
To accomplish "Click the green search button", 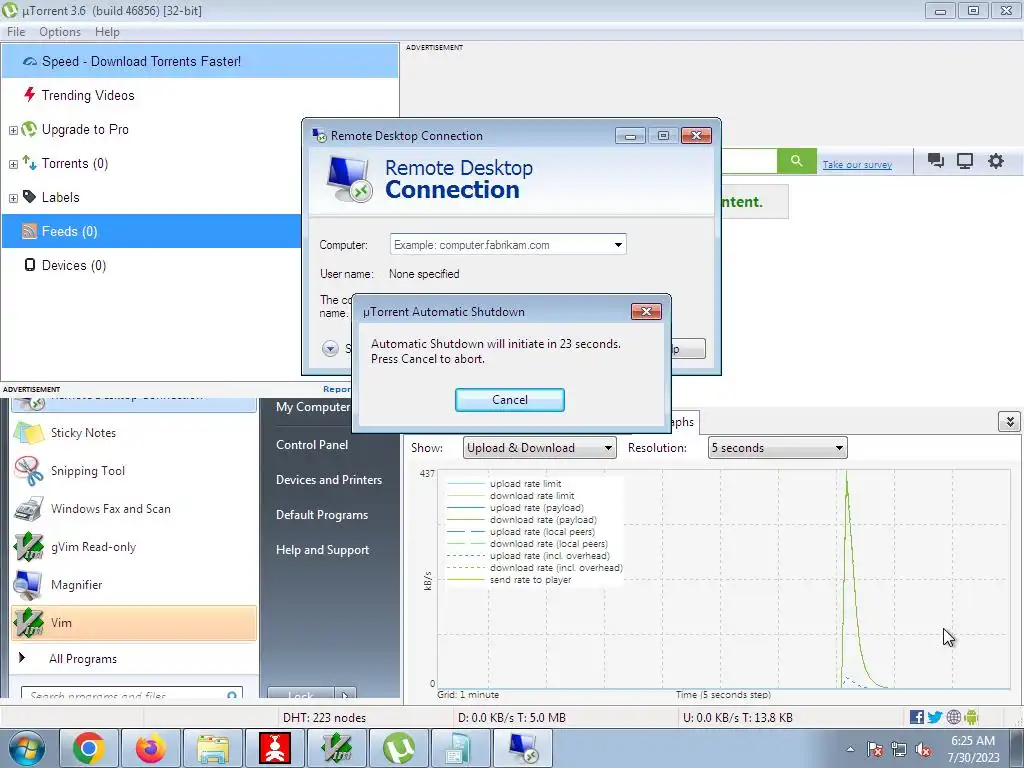I will point(796,161).
